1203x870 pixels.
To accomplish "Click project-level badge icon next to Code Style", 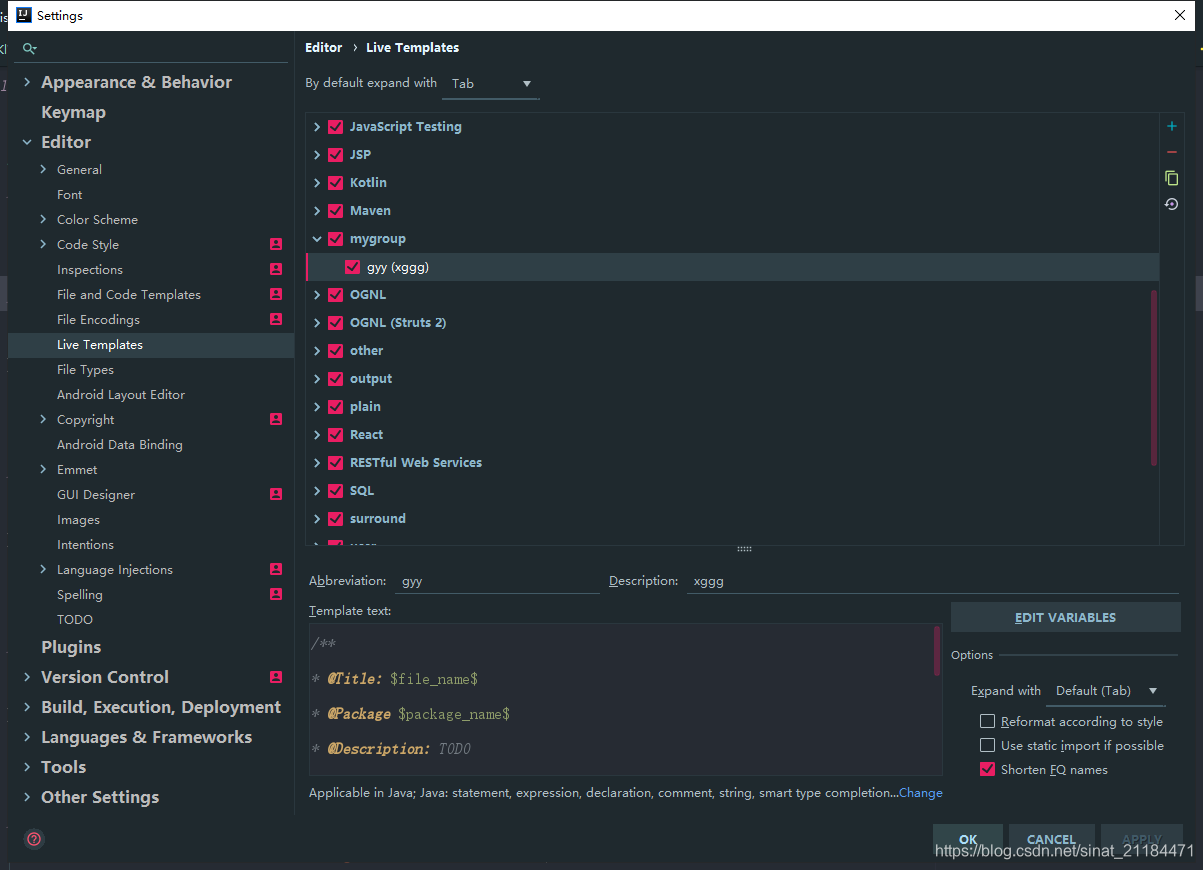I will point(276,244).
